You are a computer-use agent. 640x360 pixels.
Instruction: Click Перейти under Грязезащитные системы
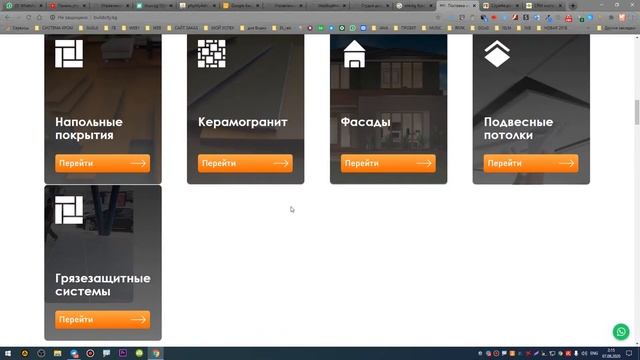pos(102,320)
